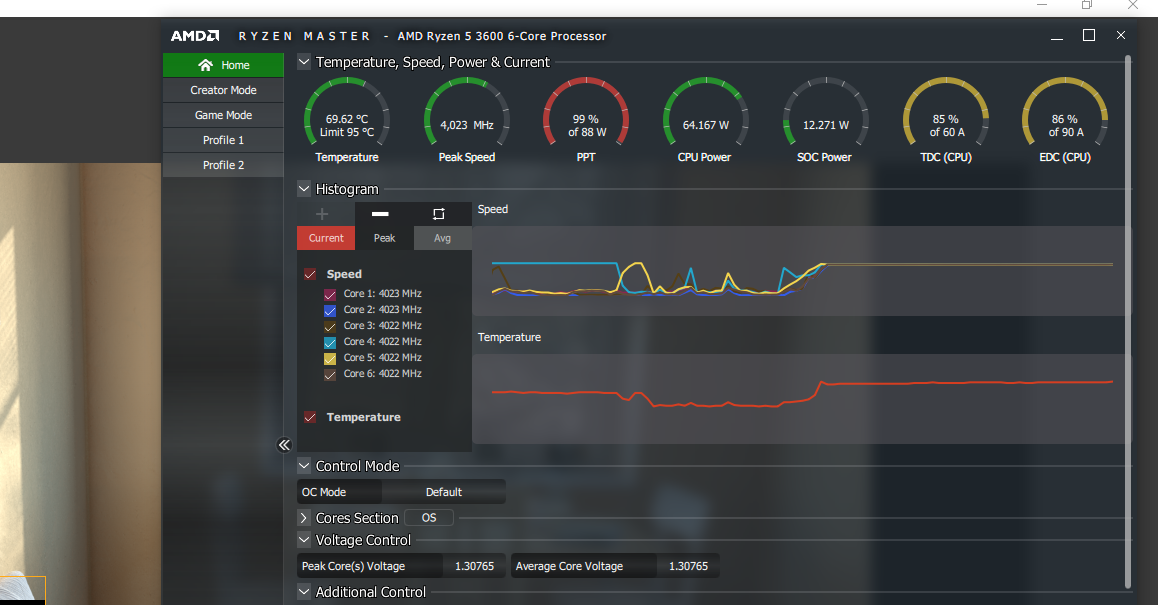Select the Current histogram tab
This screenshot has width=1158, height=605.
click(x=326, y=238)
